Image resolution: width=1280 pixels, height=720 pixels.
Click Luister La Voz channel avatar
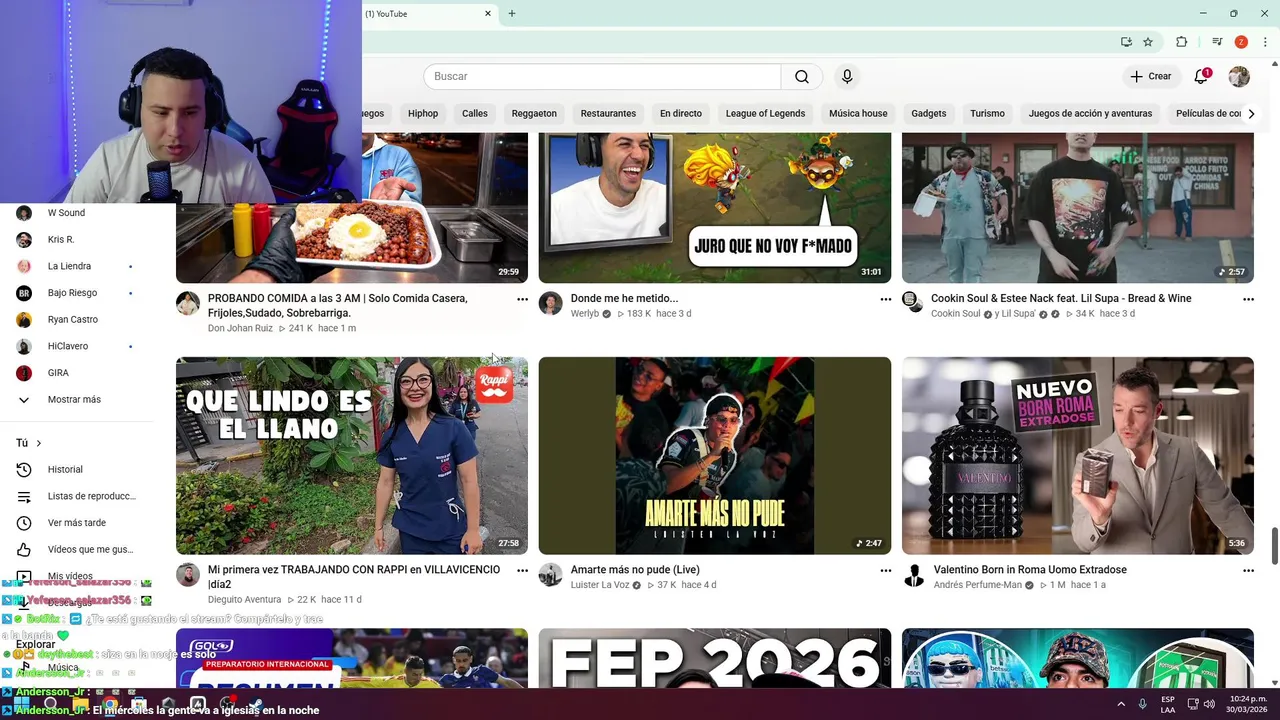(551, 574)
